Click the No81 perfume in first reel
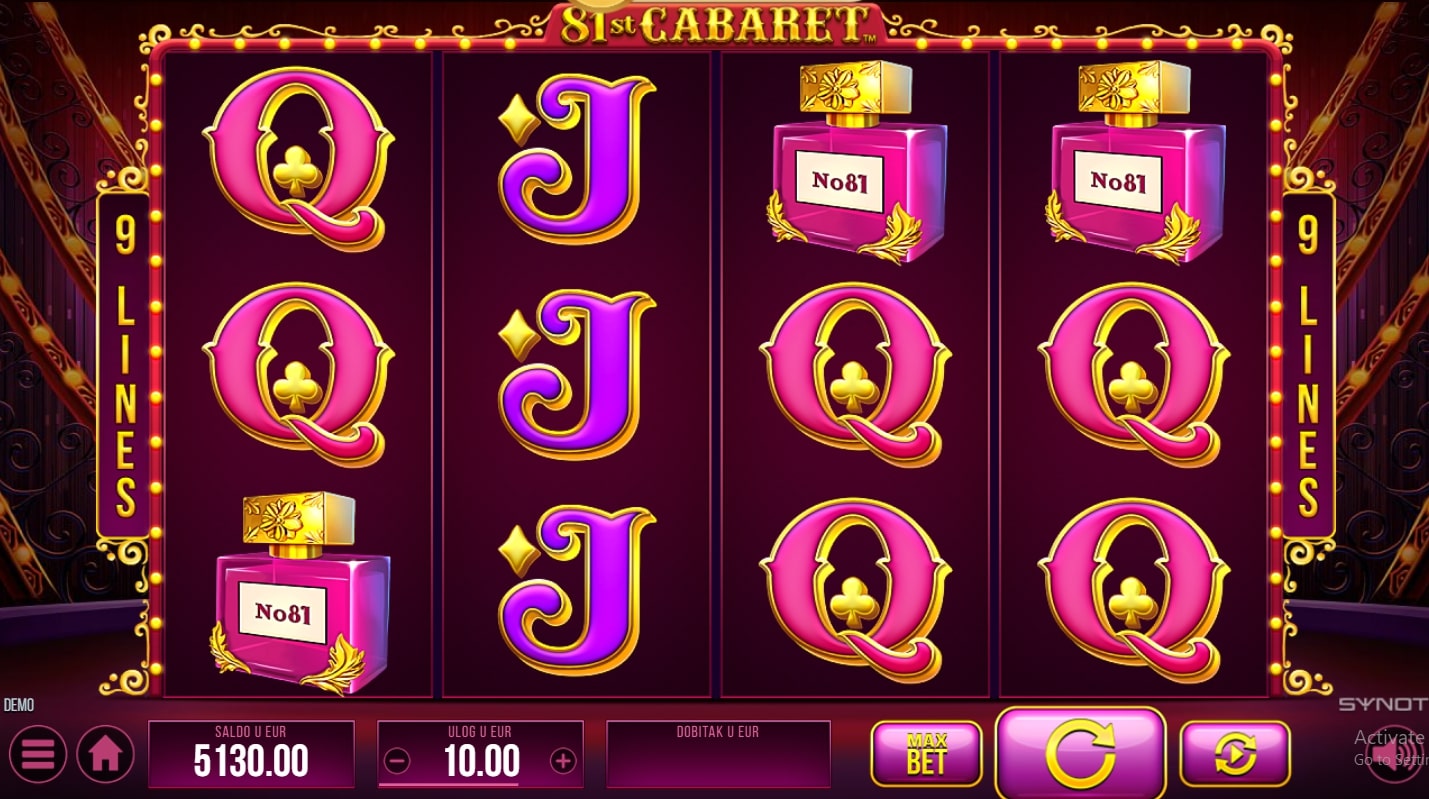The image size is (1429, 799). 298,593
